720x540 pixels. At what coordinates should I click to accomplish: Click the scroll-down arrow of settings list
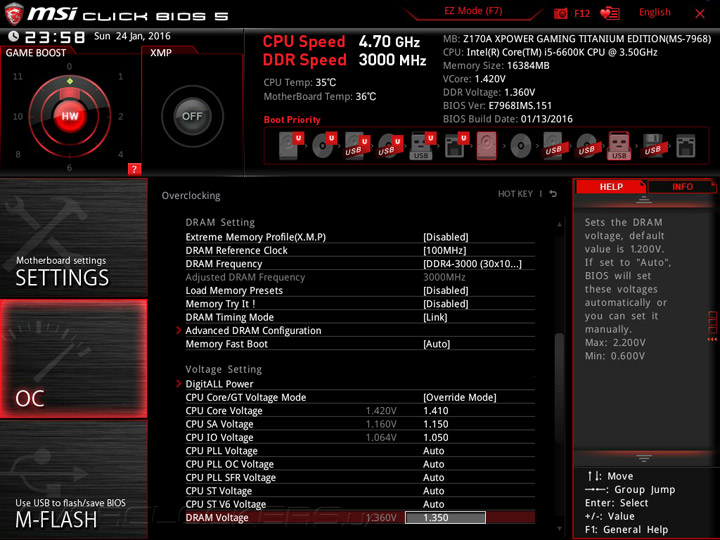559,529
